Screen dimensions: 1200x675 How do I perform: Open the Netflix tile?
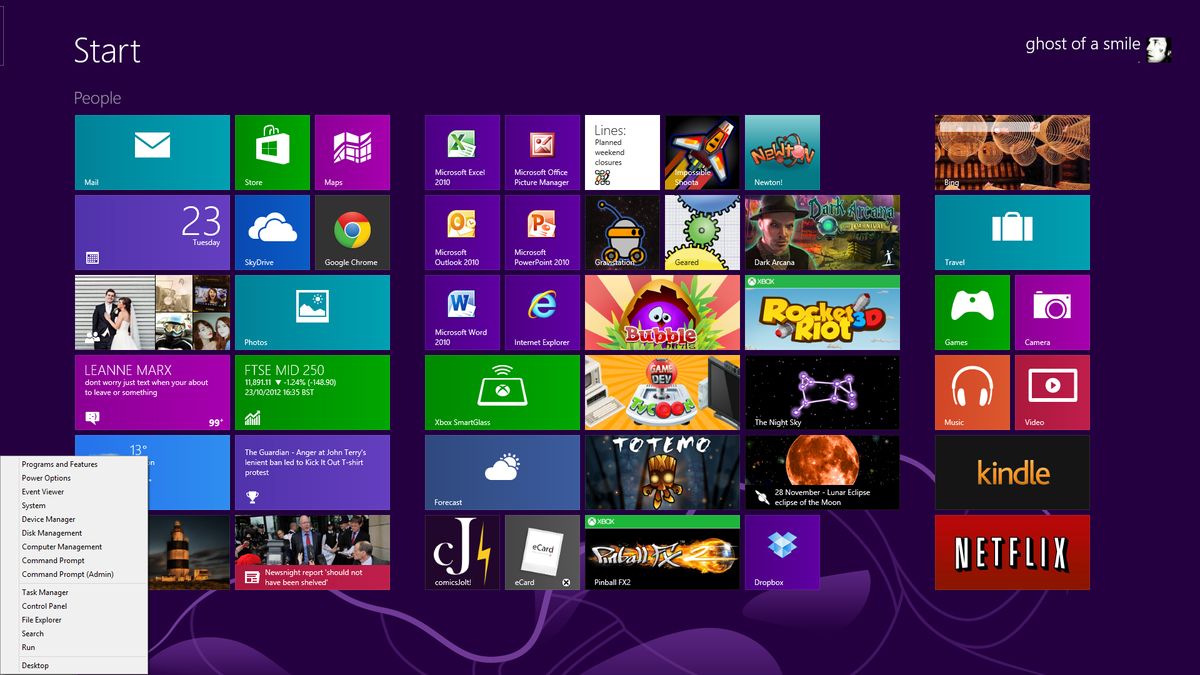[x=1011, y=552]
